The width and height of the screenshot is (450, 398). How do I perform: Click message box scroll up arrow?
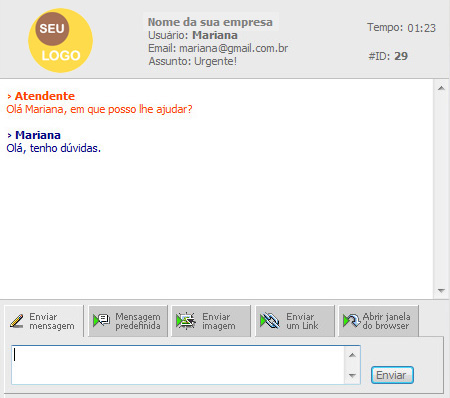click(352, 355)
